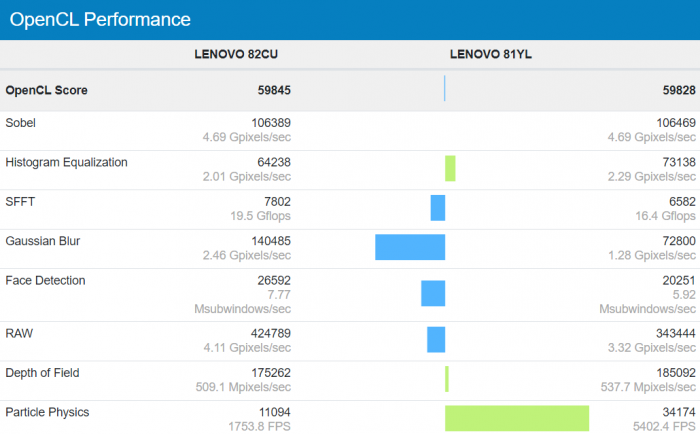Image resolution: width=700 pixels, height=434 pixels.
Task: Click the 2.01 Gpixels/sec value
Action: 247,177
